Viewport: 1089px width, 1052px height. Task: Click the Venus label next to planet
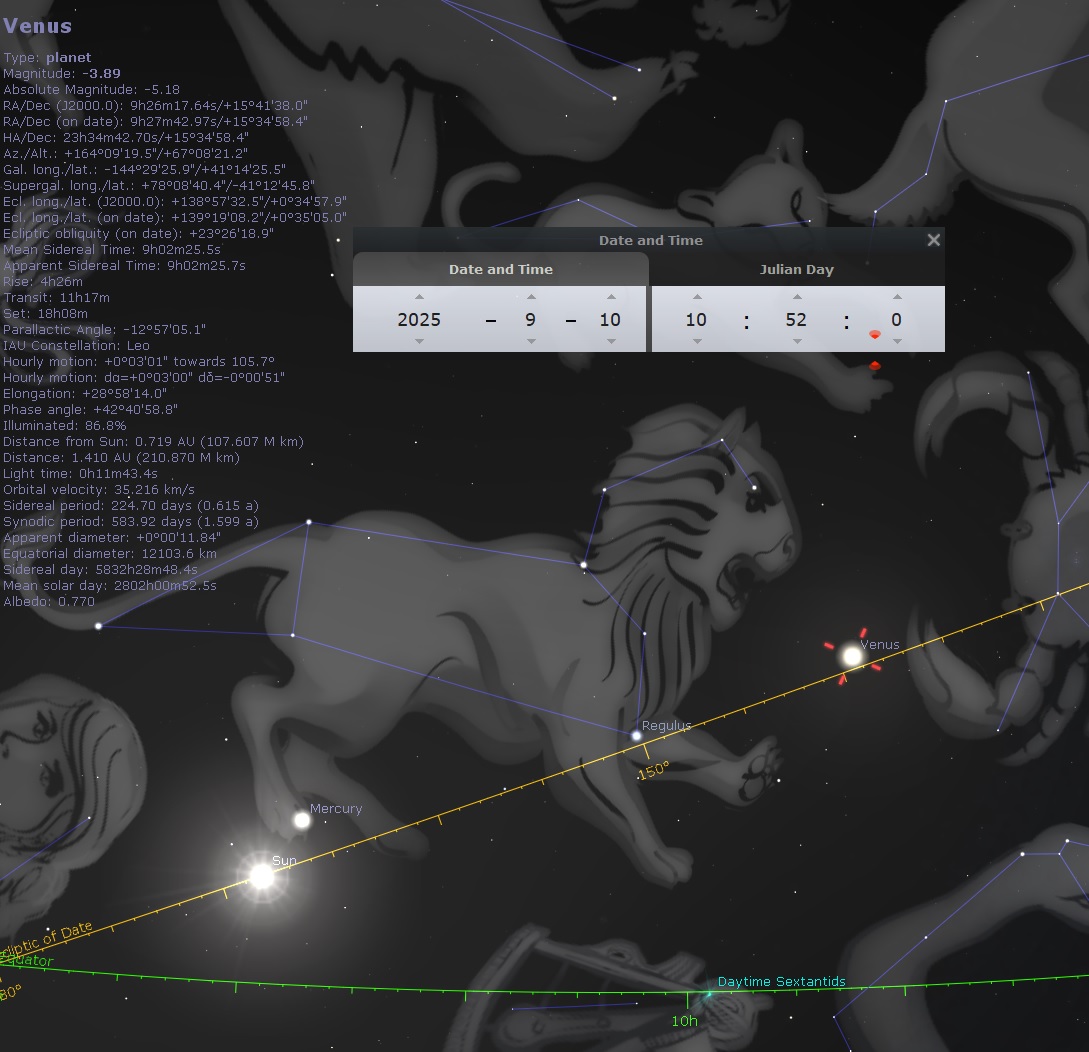[x=880, y=644]
